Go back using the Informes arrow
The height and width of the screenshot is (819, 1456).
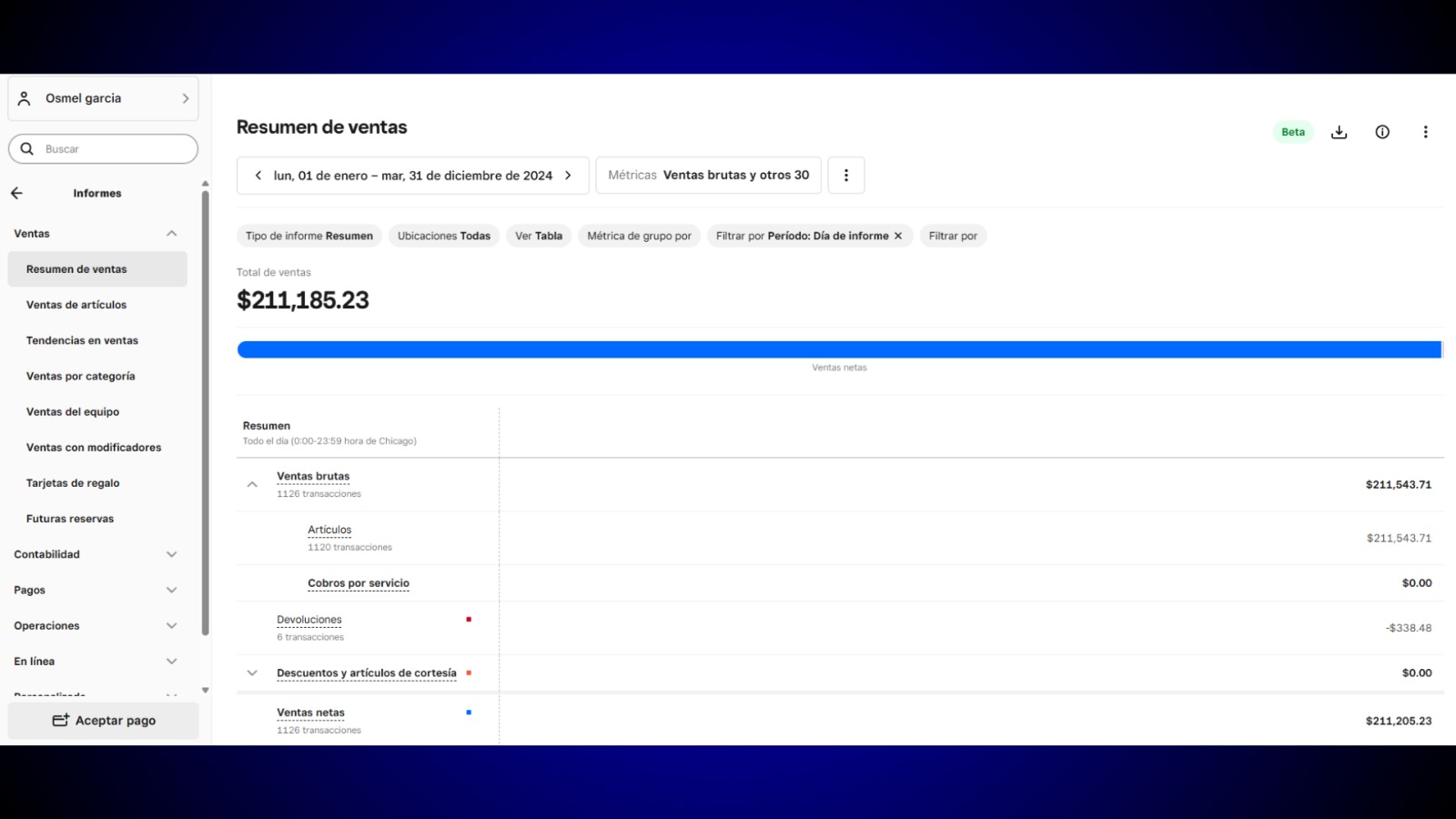16,193
